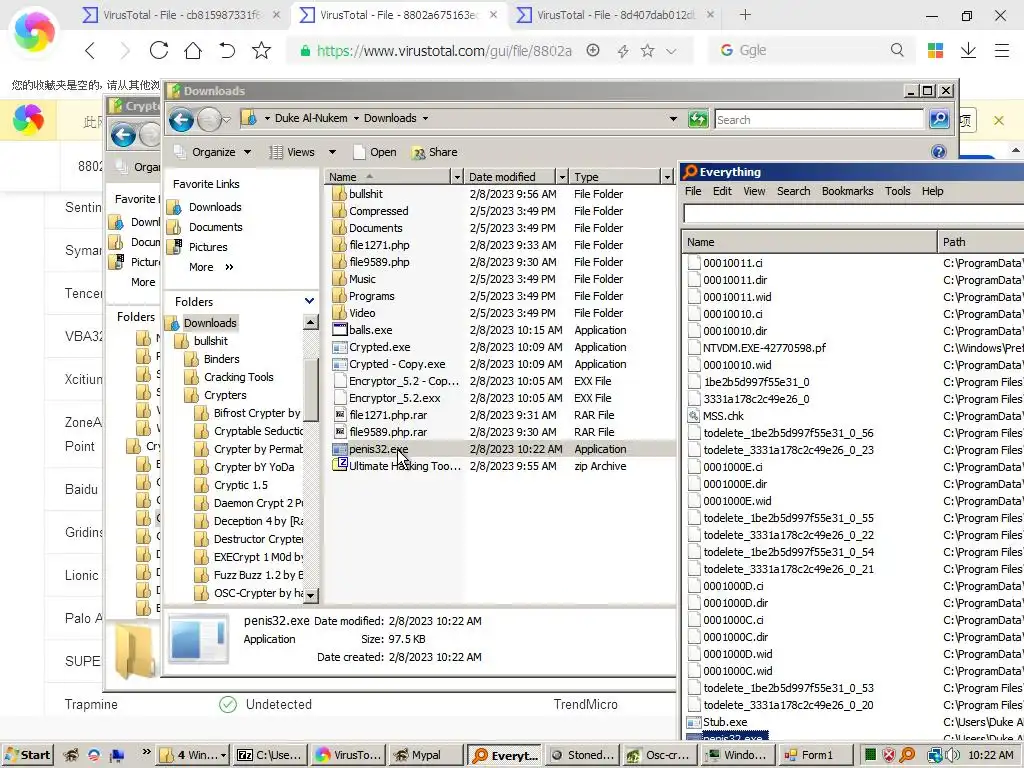Click the lightning bolt icon in address bar
The width and height of the screenshot is (1024, 768).
pos(623,51)
